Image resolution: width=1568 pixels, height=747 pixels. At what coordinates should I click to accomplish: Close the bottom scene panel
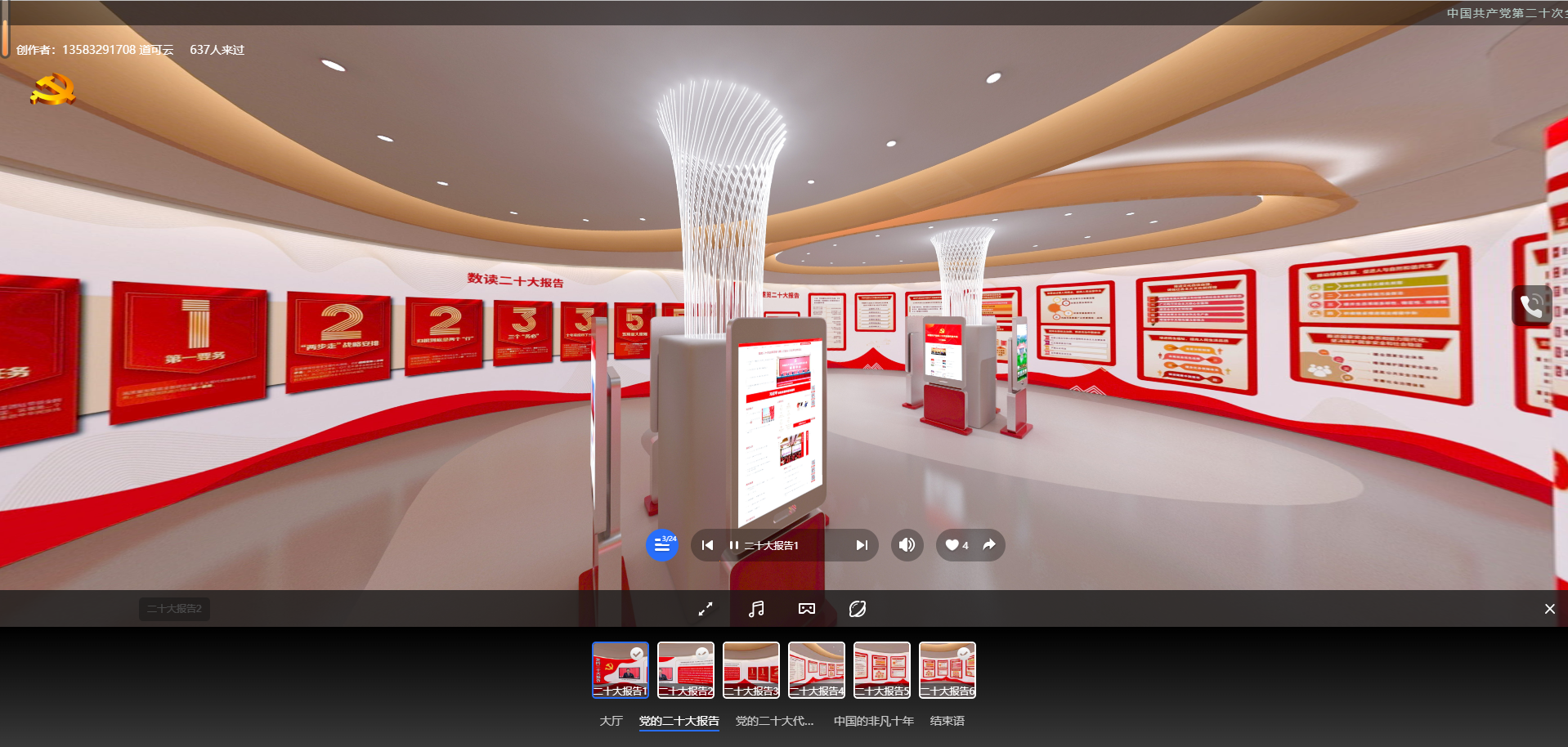1549,609
